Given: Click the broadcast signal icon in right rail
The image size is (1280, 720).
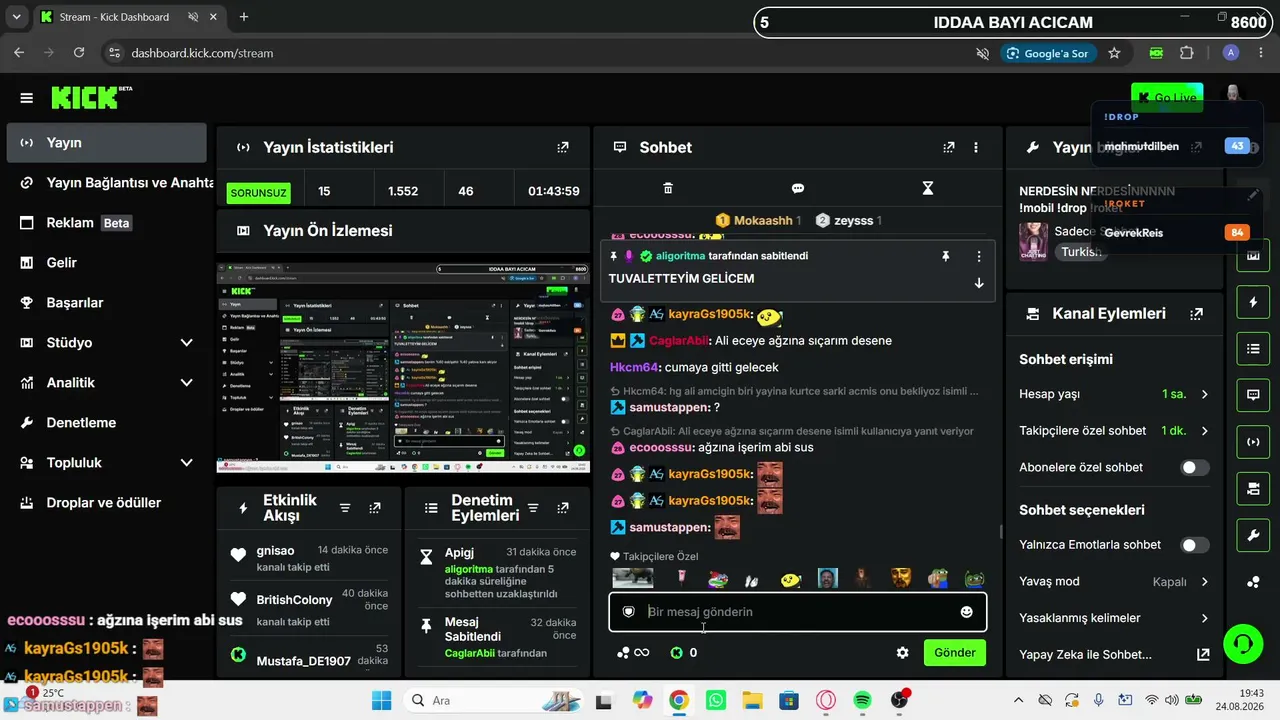Looking at the screenshot, I should point(1253,442).
